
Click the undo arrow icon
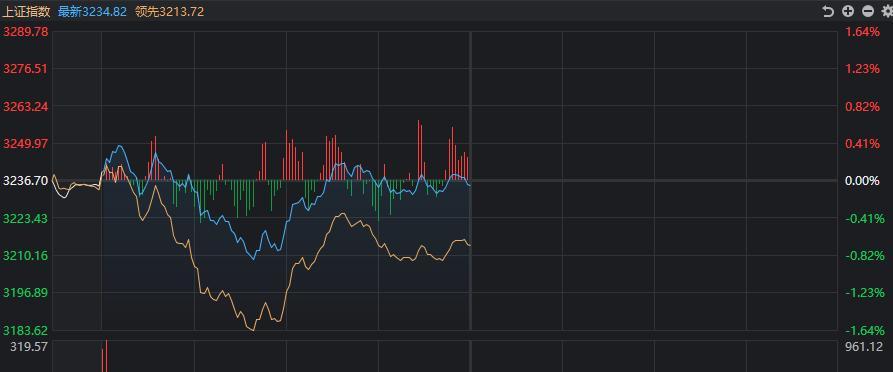pos(829,11)
